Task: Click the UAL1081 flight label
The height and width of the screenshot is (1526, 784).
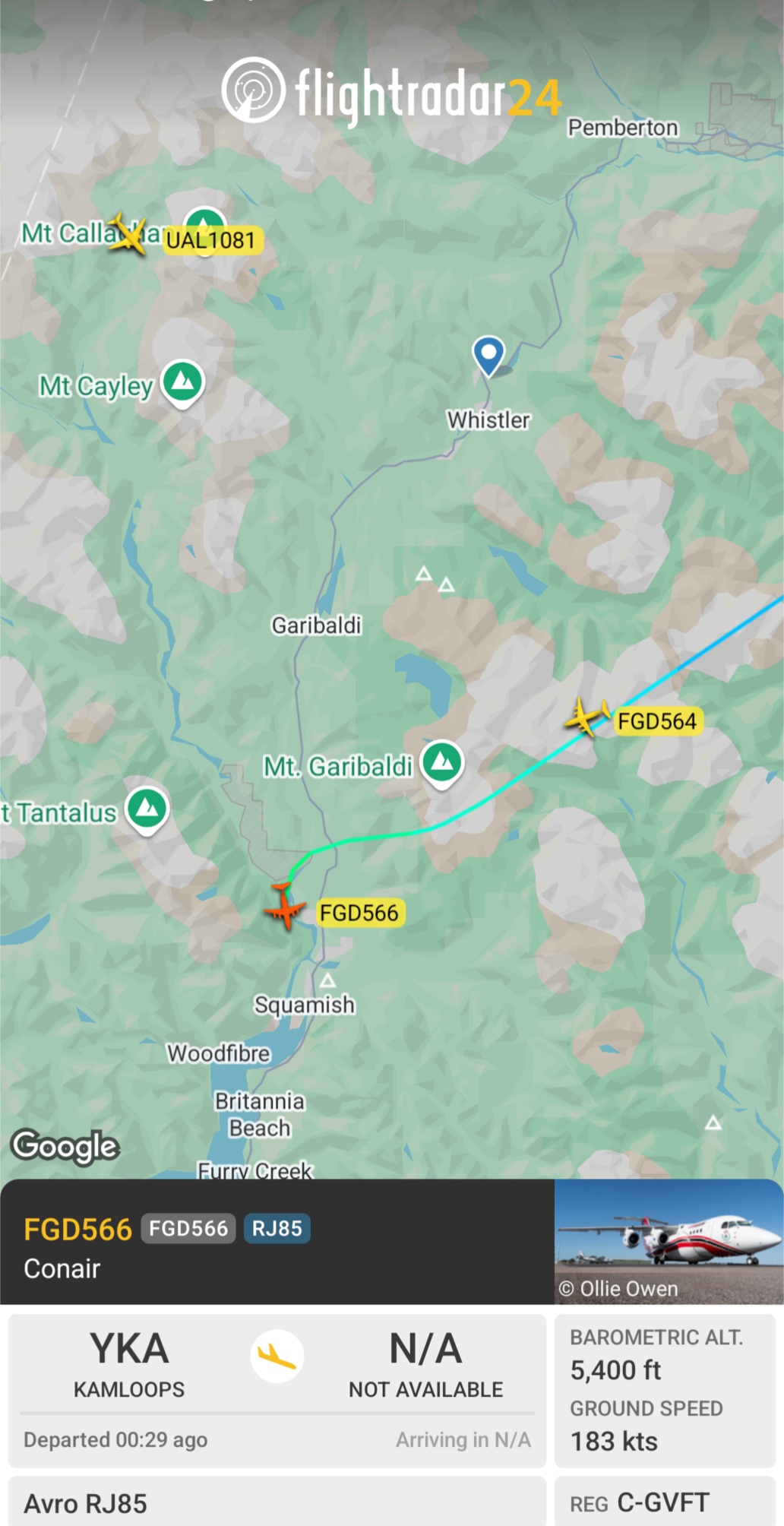Action: click(211, 241)
